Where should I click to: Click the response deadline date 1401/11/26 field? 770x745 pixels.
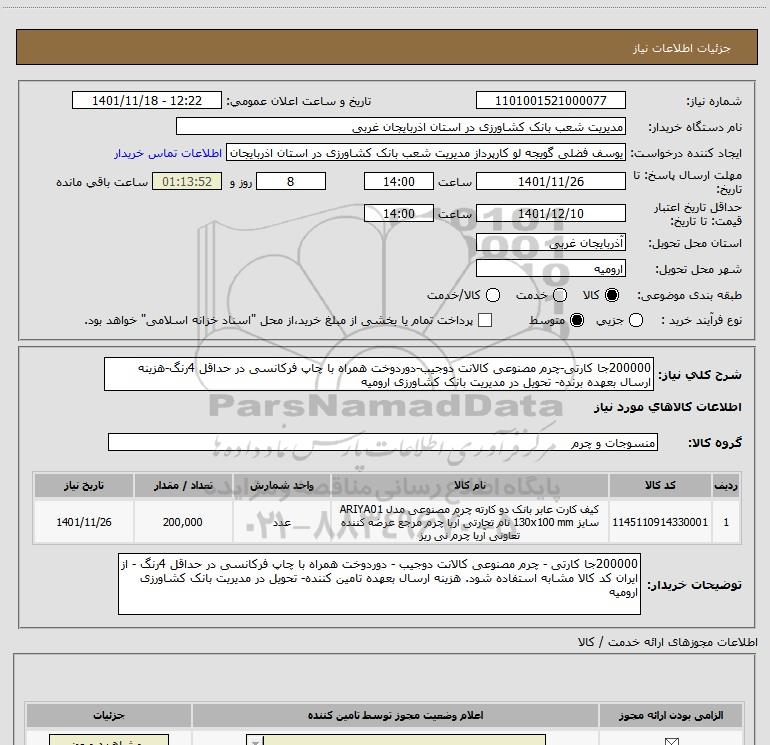[x=550, y=181]
